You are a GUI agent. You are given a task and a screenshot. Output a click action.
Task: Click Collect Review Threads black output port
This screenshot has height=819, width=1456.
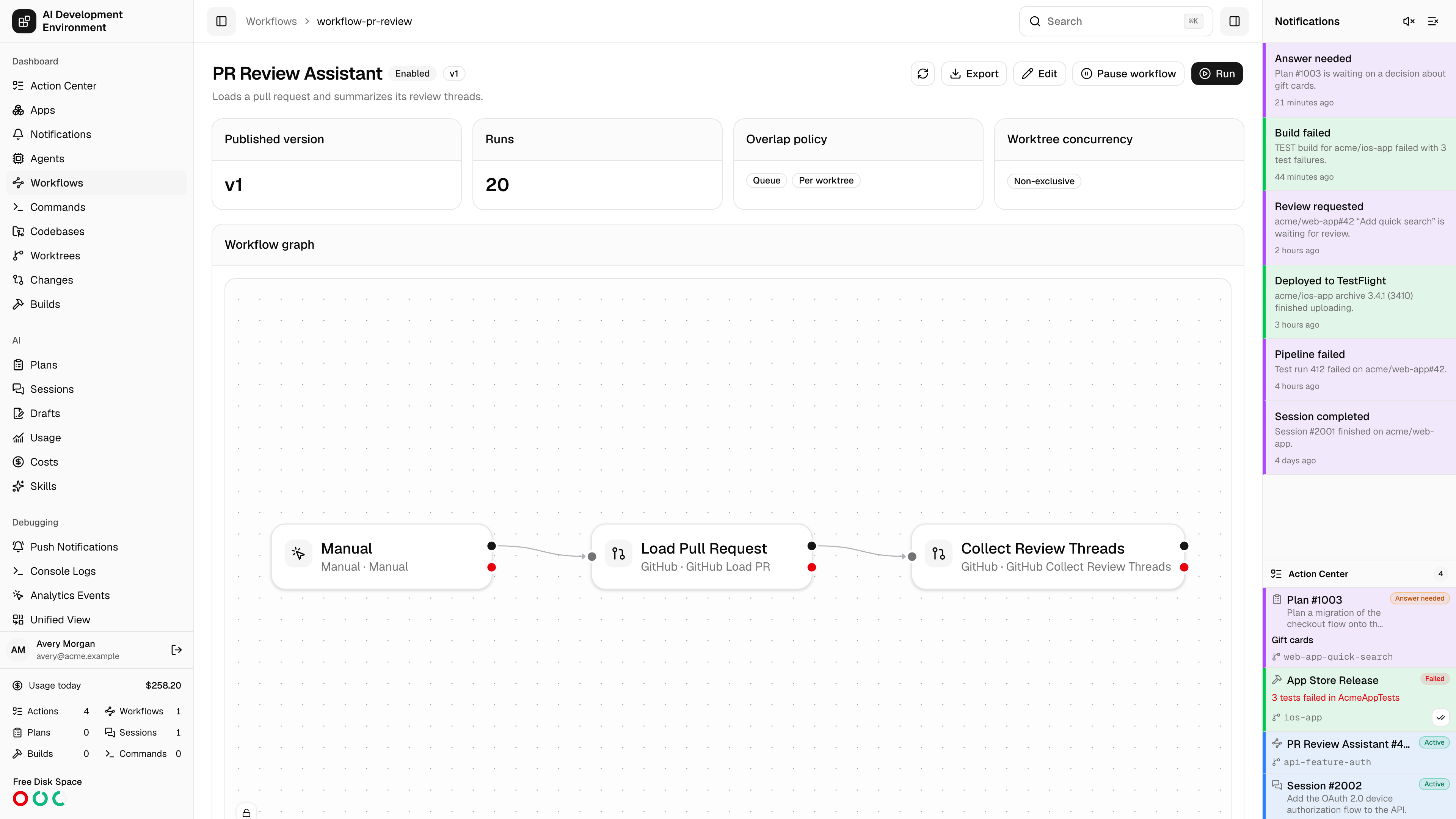(x=1184, y=546)
